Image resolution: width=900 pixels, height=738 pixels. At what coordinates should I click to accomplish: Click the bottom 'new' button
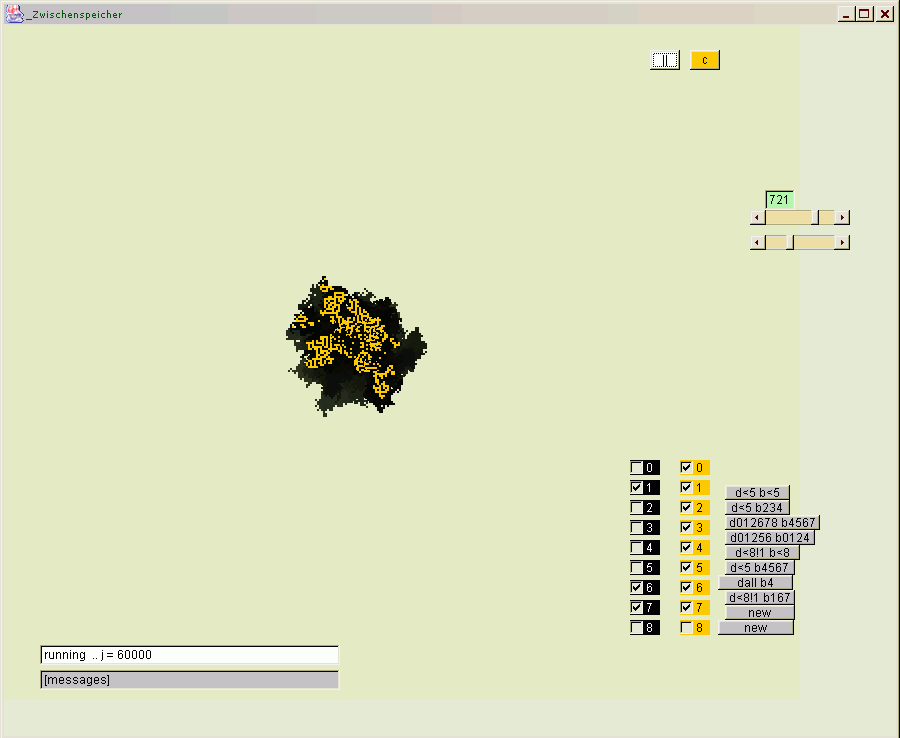(x=755, y=627)
